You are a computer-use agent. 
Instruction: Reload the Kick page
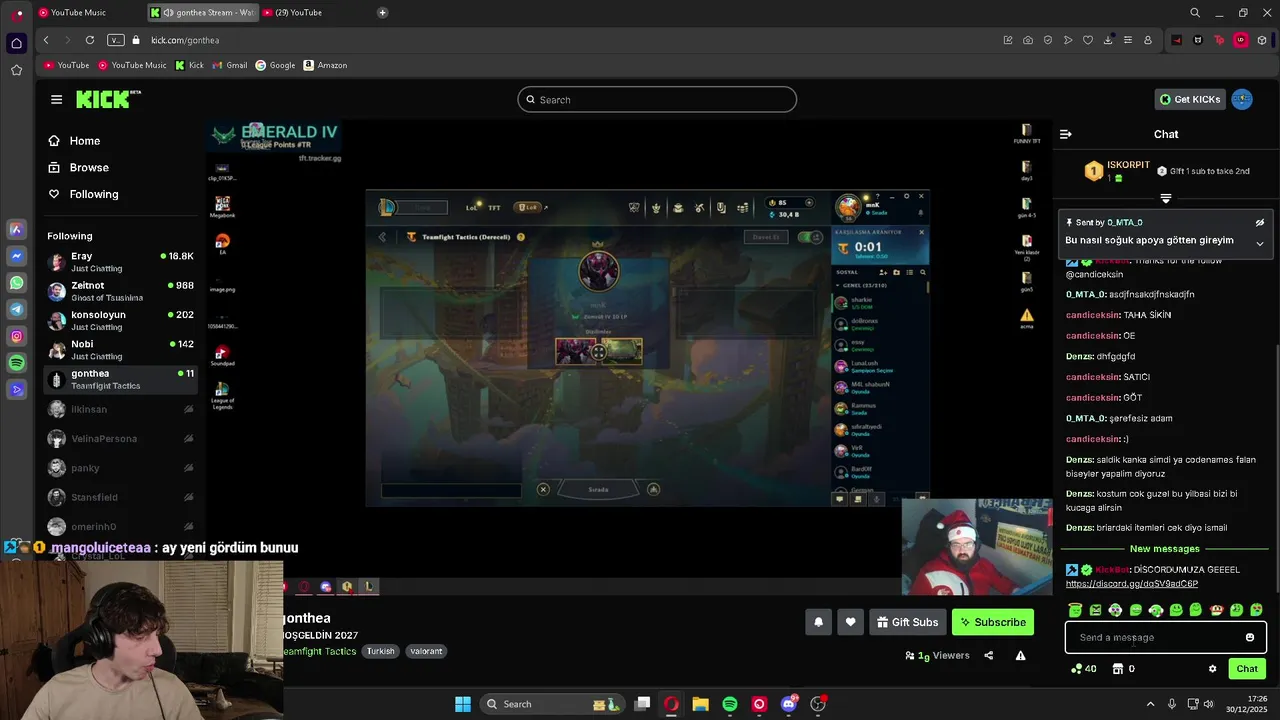tap(90, 40)
